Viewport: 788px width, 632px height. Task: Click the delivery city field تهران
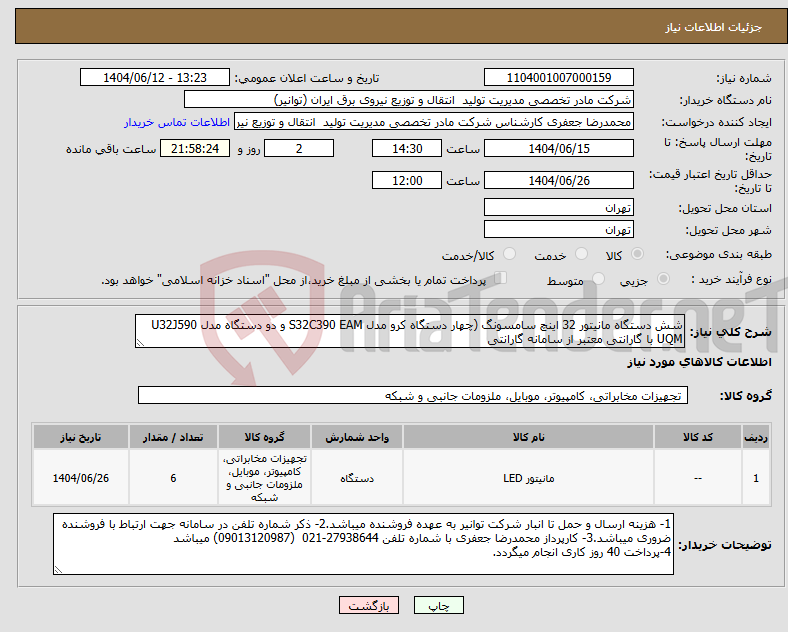(558, 230)
